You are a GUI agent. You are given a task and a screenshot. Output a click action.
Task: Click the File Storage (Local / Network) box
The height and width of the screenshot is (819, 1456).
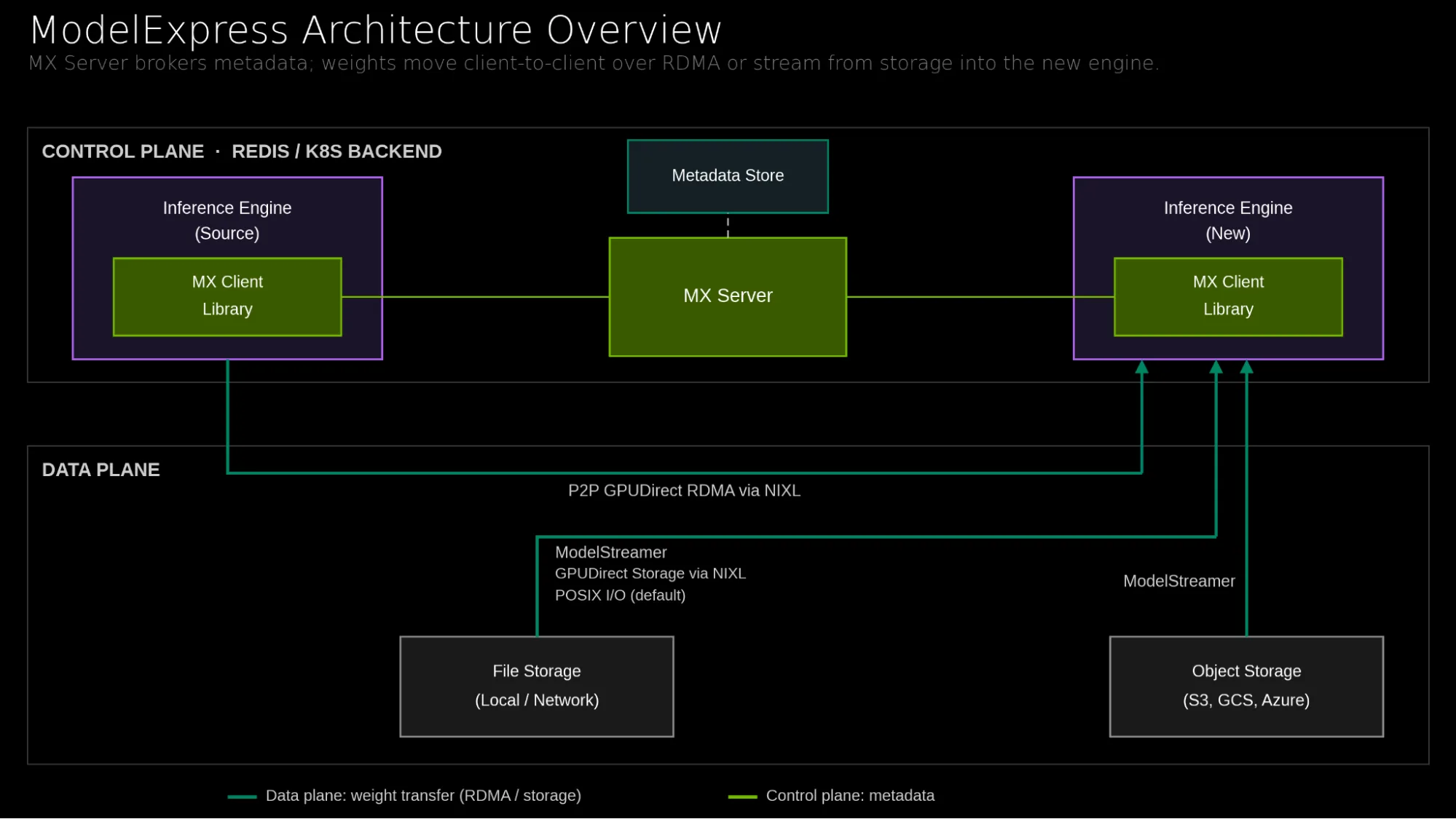tap(537, 687)
